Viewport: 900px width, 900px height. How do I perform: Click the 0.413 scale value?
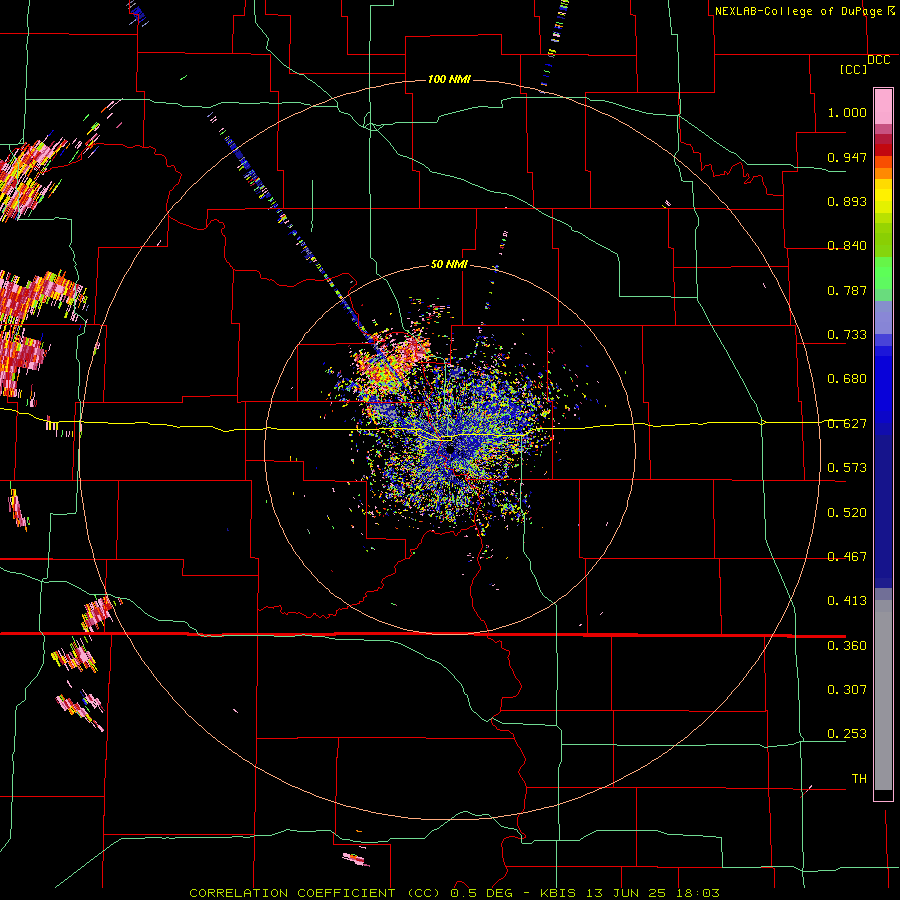pyautogui.click(x=847, y=600)
